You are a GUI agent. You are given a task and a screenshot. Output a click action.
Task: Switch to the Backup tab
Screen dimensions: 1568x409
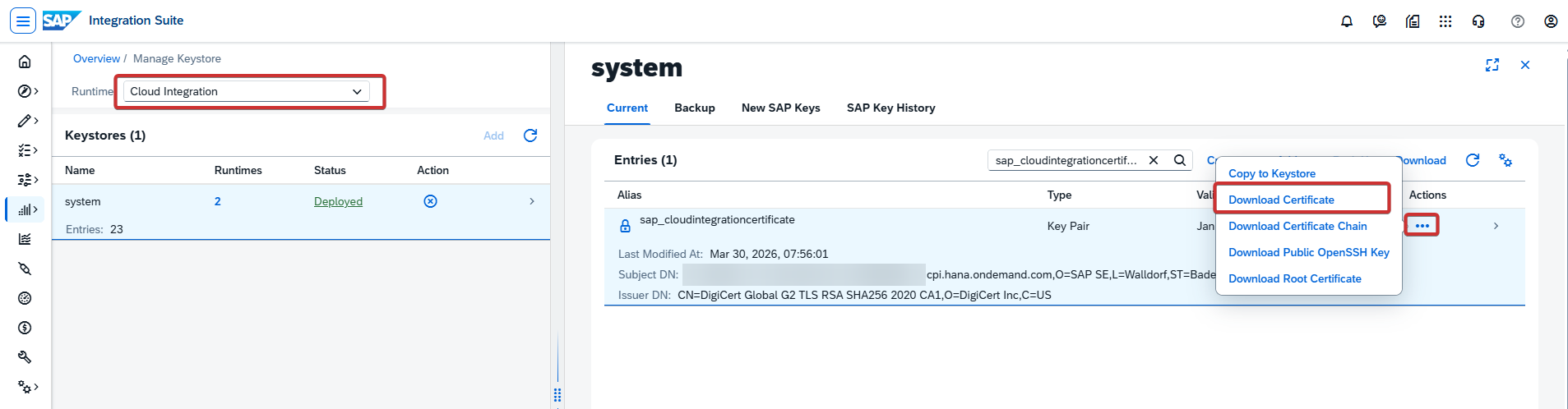pyautogui.click(x=695, y=108)
